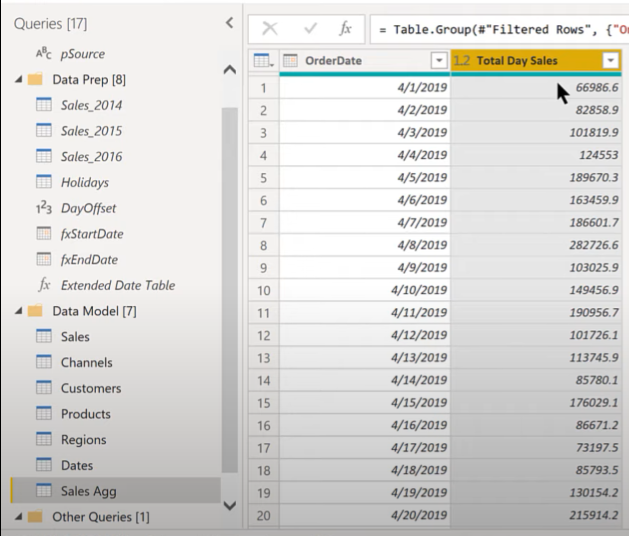Image resolution: width=629 pixels, height=536 pixels.
Task: Select the Regions query
Action: coord(83,440)
